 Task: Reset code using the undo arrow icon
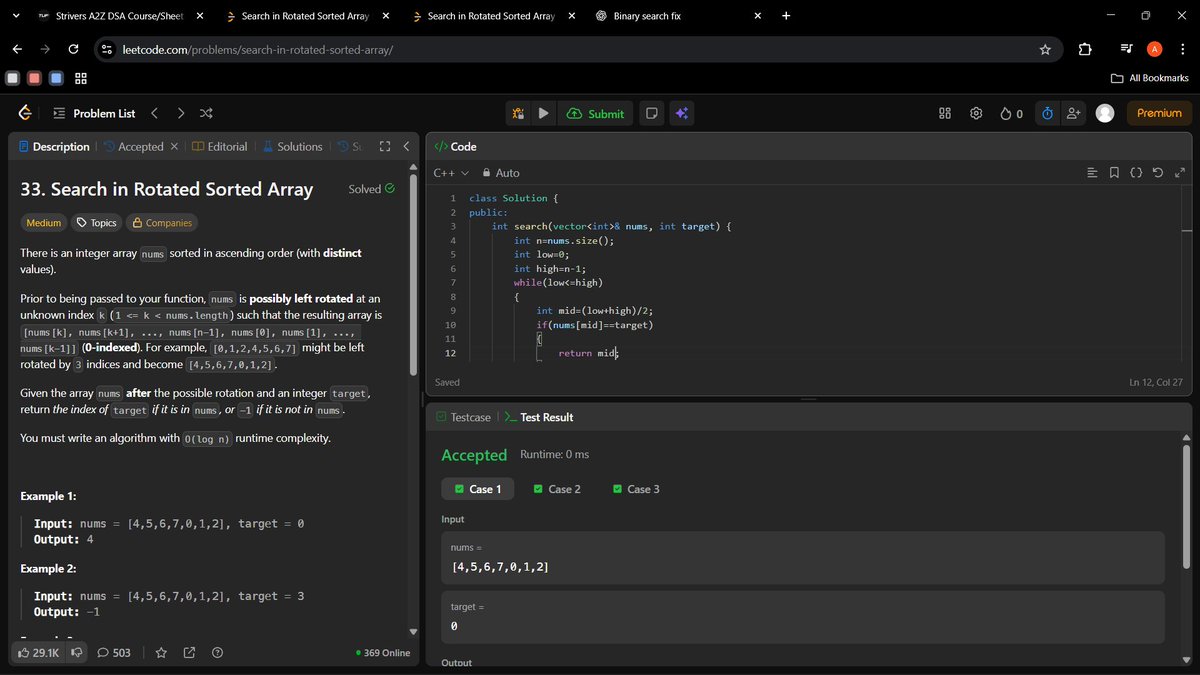tap(1157, 172)
